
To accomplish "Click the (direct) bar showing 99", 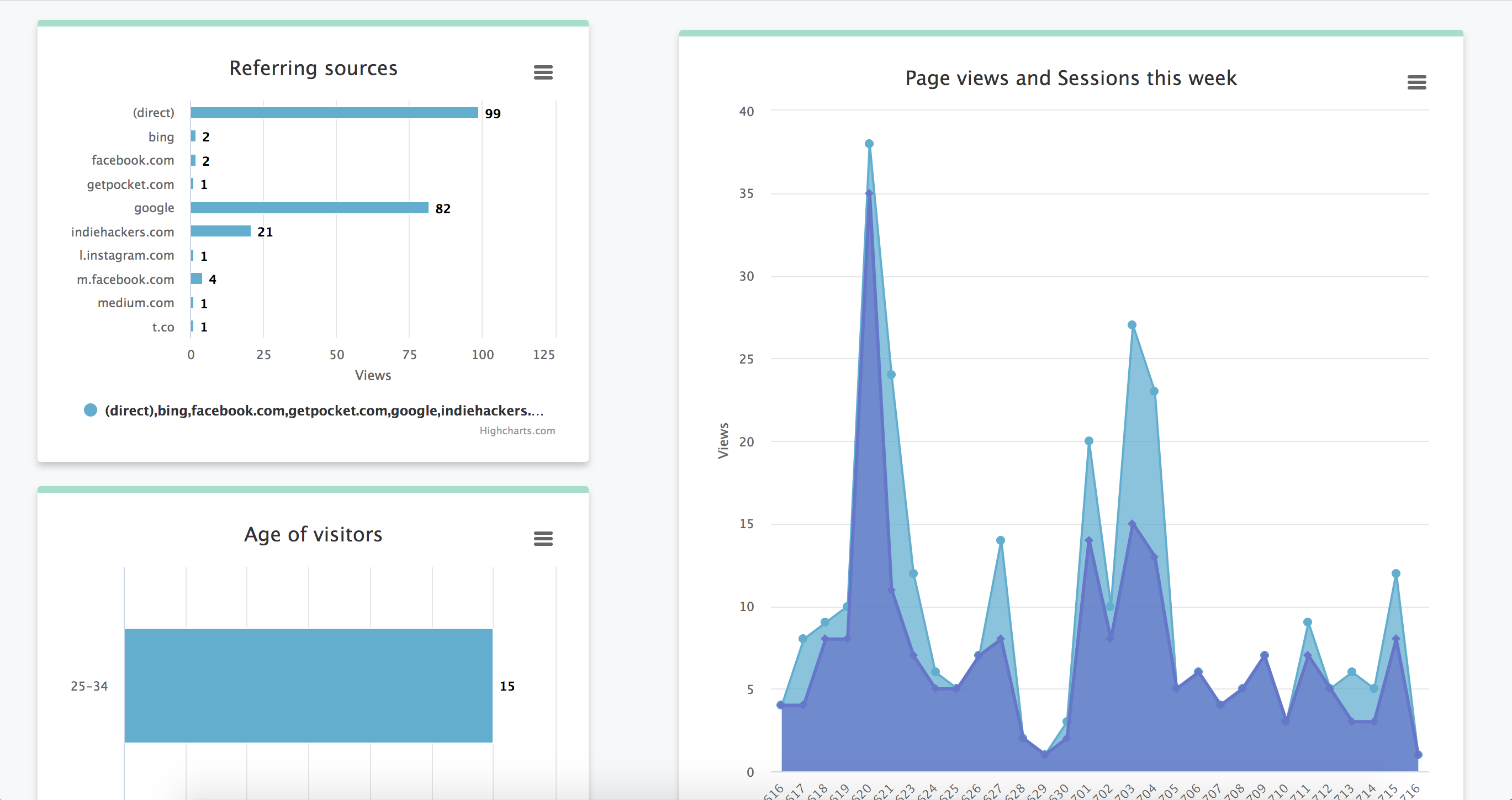I will (334, 113).
